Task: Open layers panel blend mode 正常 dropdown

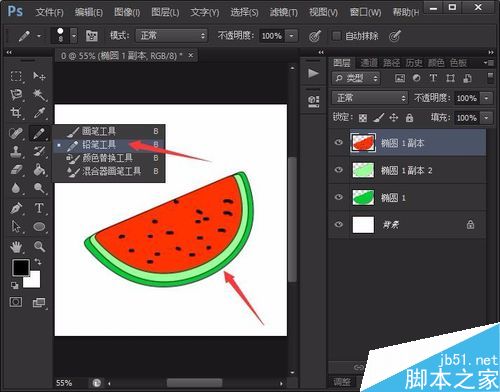Action: coord(370,98)
